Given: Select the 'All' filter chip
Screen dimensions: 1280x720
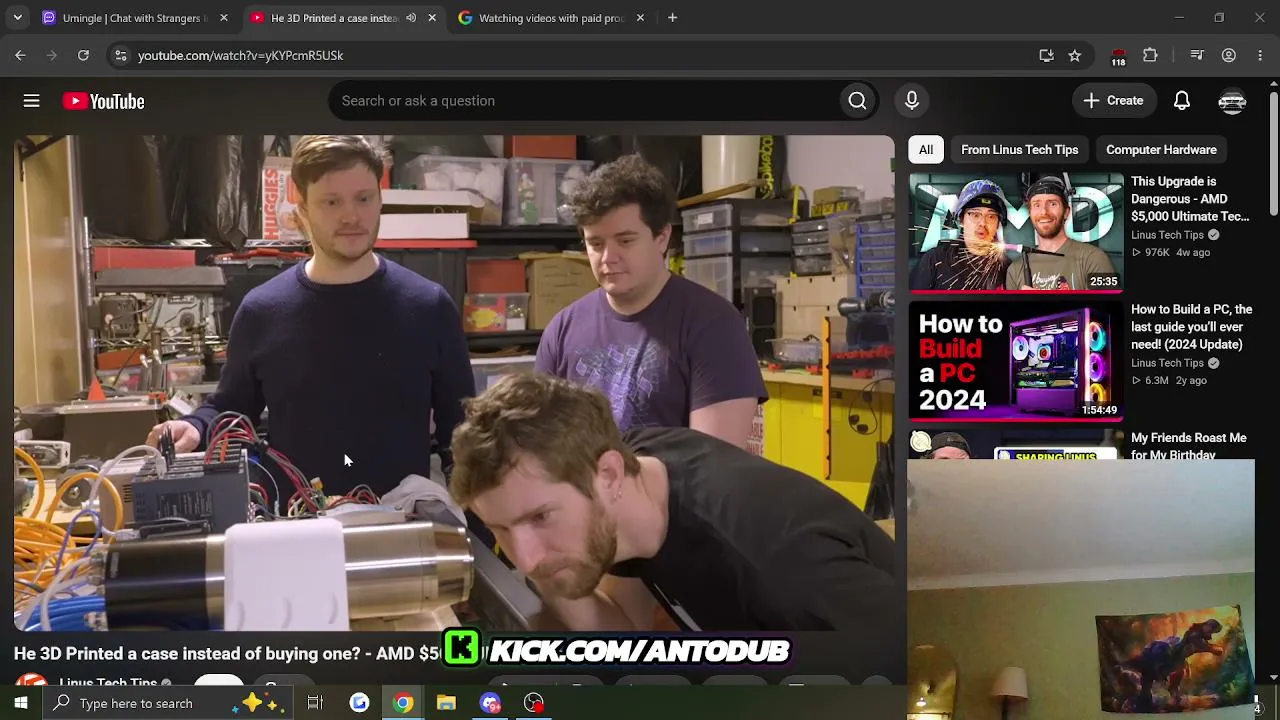Looking at the screenshot, I should coord(926,150).
